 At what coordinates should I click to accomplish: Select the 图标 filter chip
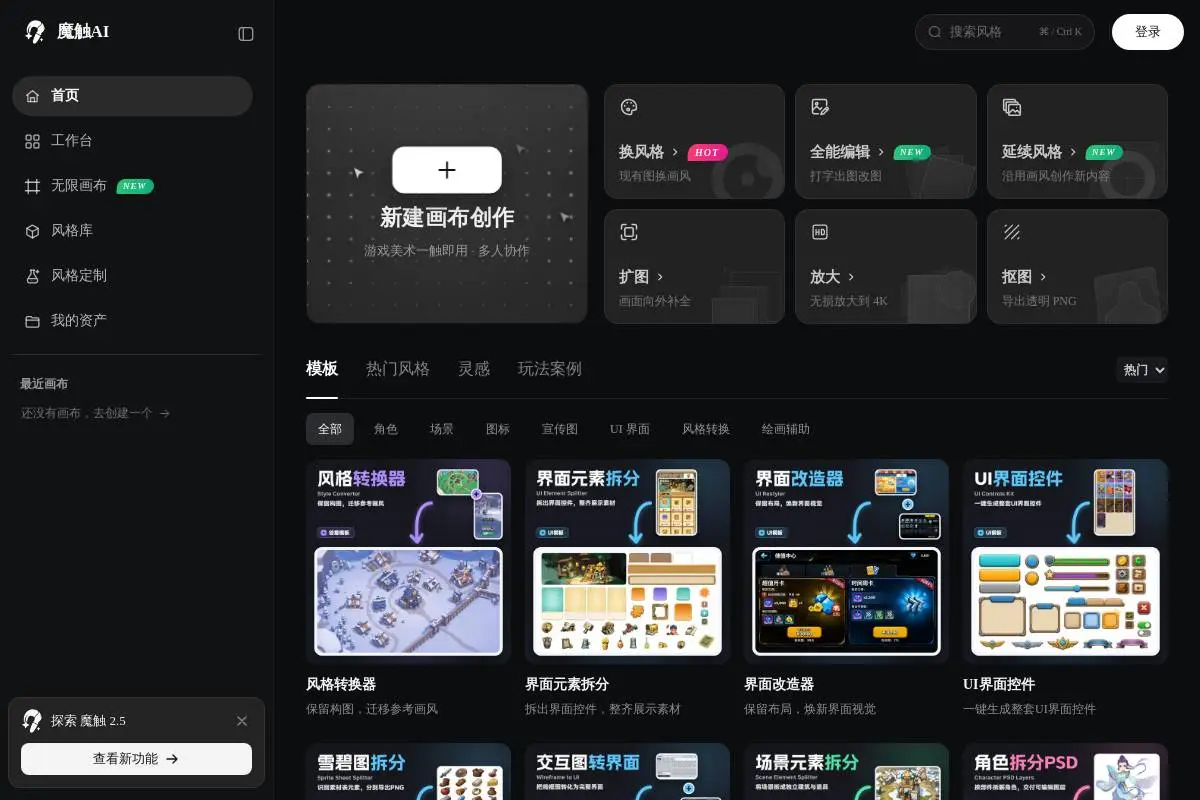coord(498,429)
